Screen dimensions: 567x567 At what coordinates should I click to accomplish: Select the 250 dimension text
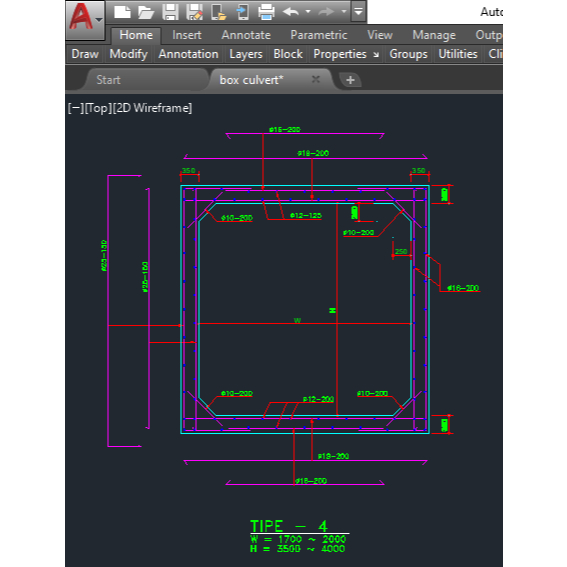pyautogui.click(x=401, y=251)
